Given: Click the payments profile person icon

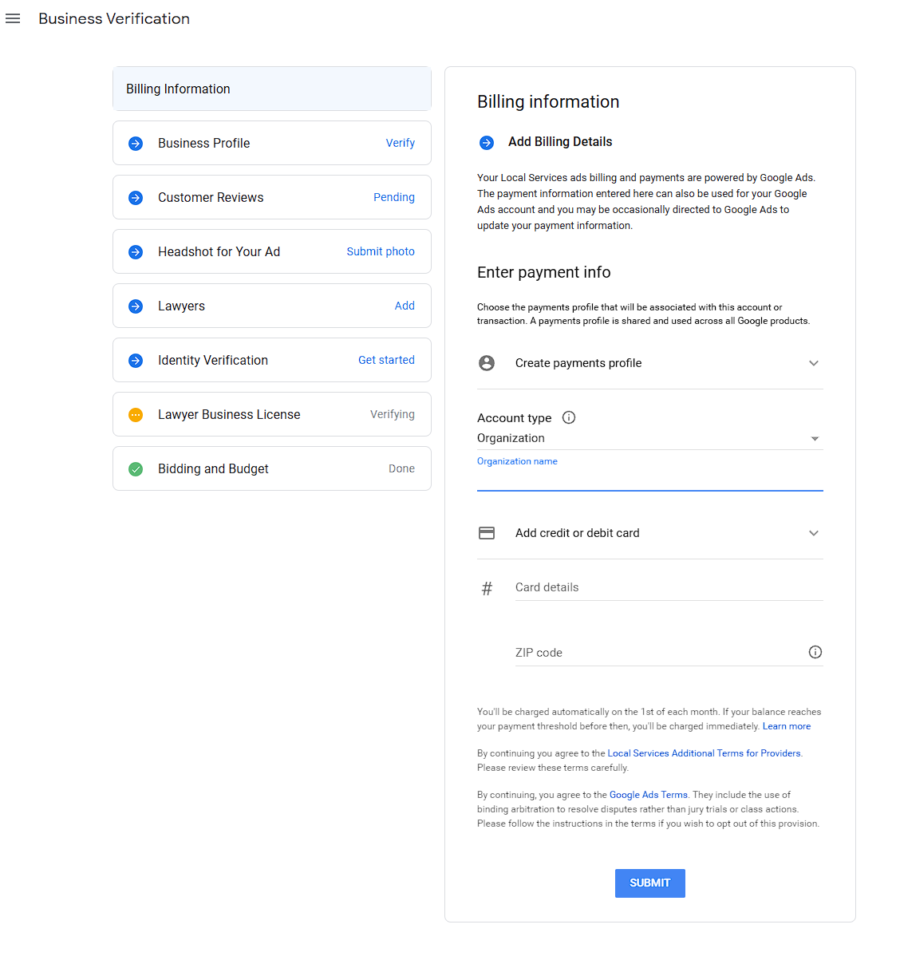Looking at the screenshot, I should pos(487,363).
